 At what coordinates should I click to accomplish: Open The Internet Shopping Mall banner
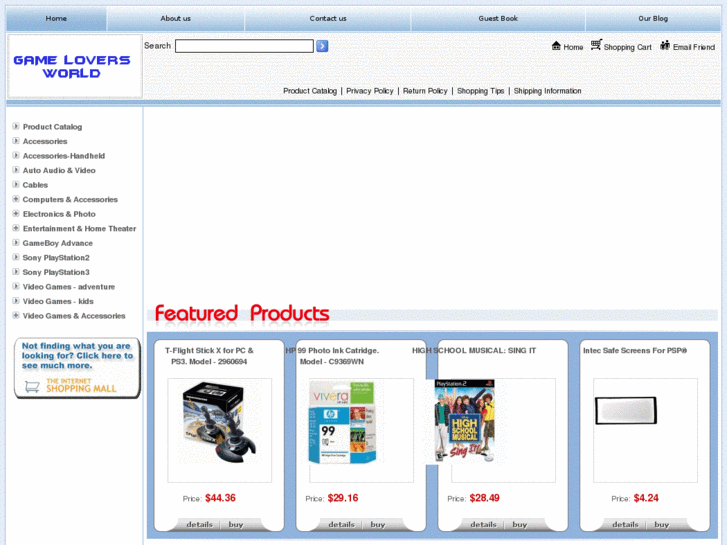click(77, 368)
